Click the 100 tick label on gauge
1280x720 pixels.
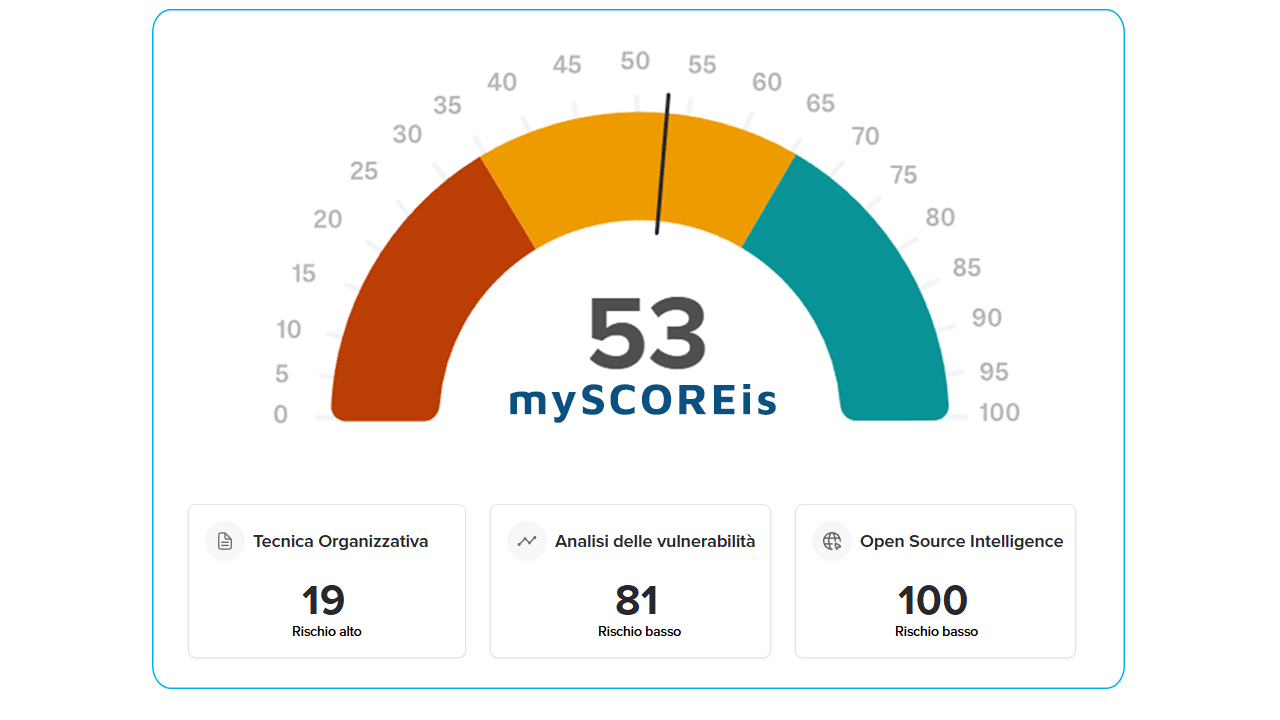tap(999, 412)
